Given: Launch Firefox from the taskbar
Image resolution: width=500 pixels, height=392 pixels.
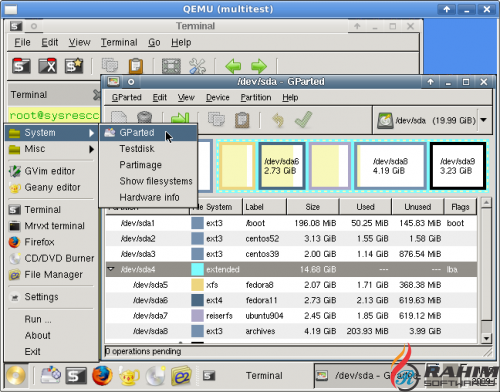Looking at the screenshot, I should point(102,375).
